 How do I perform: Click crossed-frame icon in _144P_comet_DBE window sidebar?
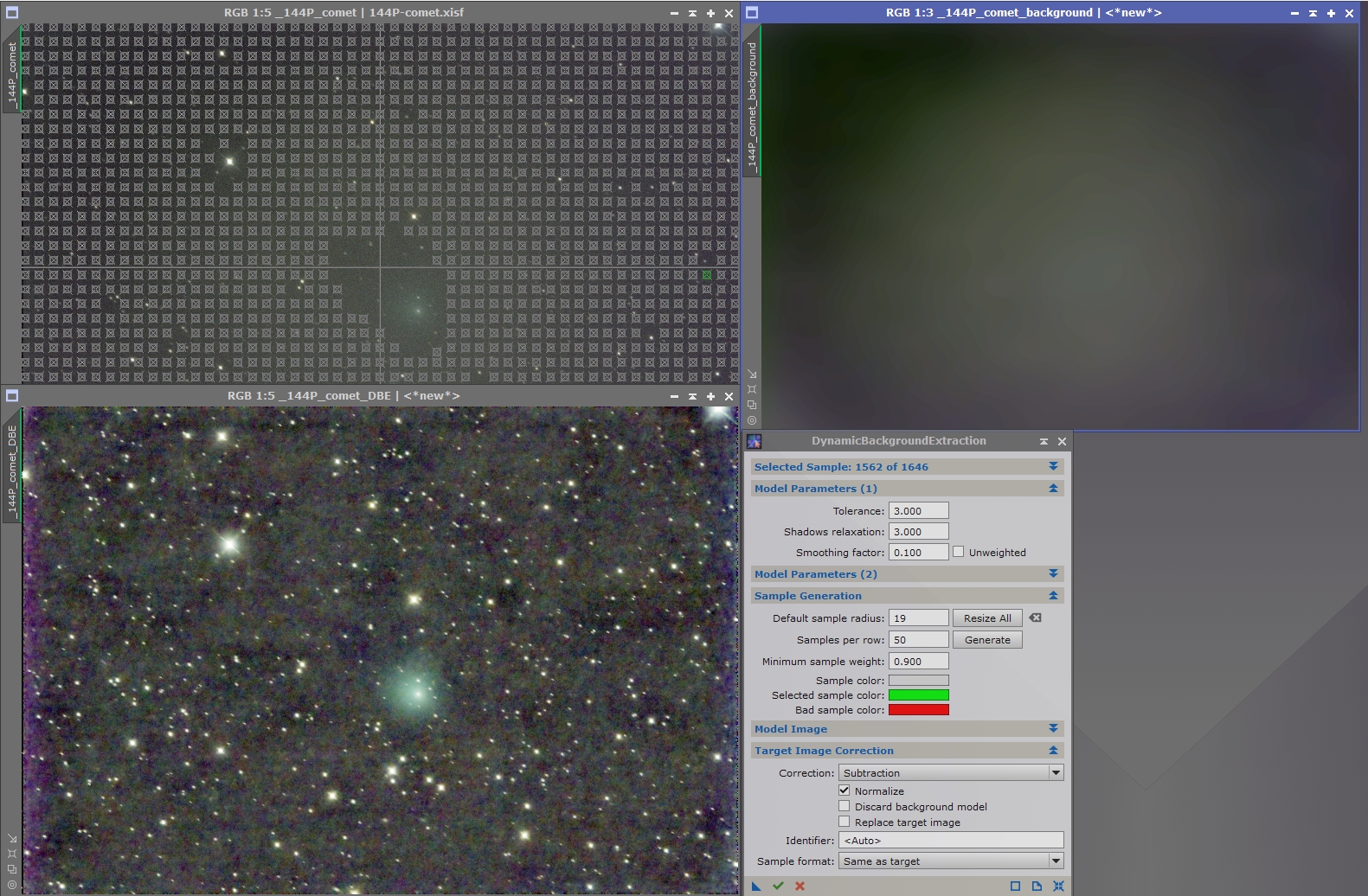pos(12,854)
